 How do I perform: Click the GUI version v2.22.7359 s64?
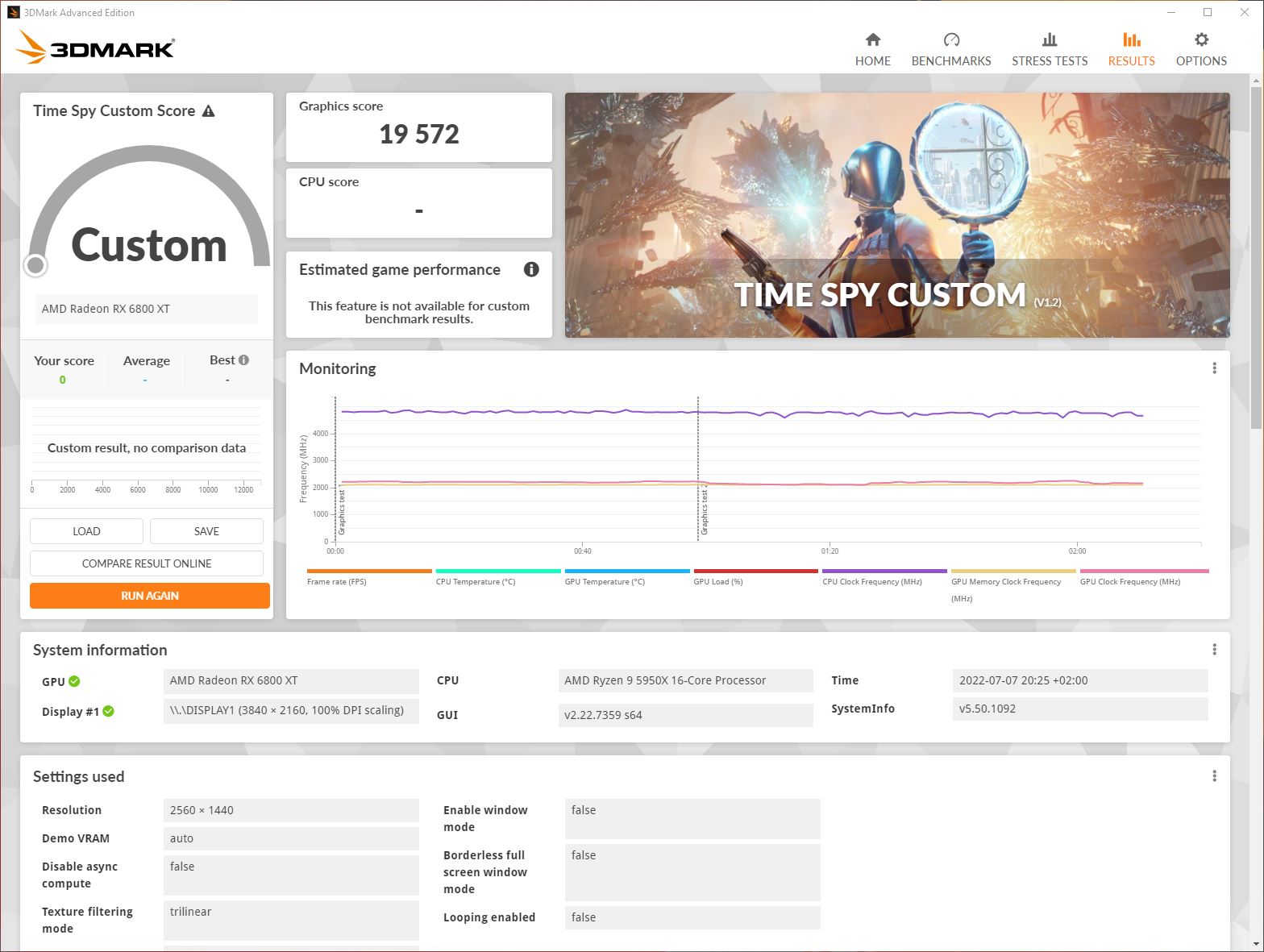685,715
